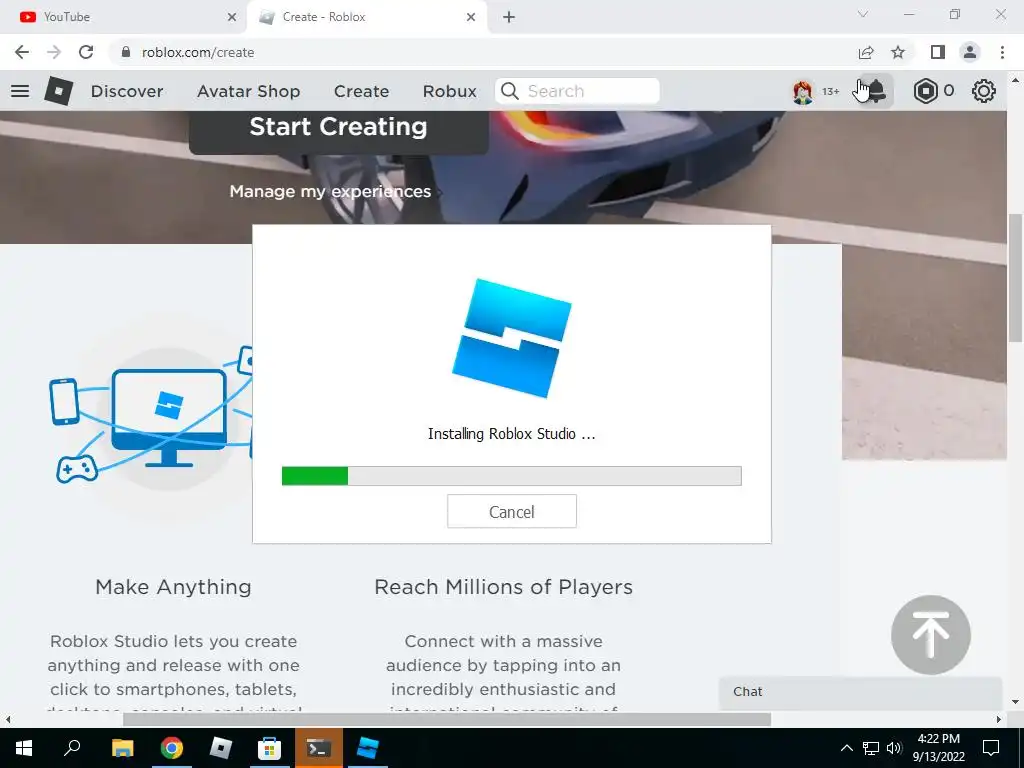This screenshot has height=768, width=1024.
Task: Switch to the terminal taskbar app
Action: 318,748
